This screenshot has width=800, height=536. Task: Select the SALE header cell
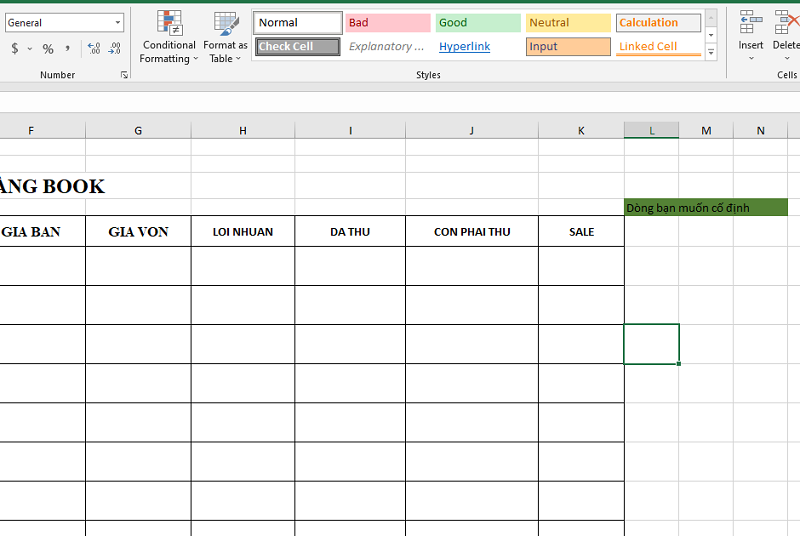(581, 232)
